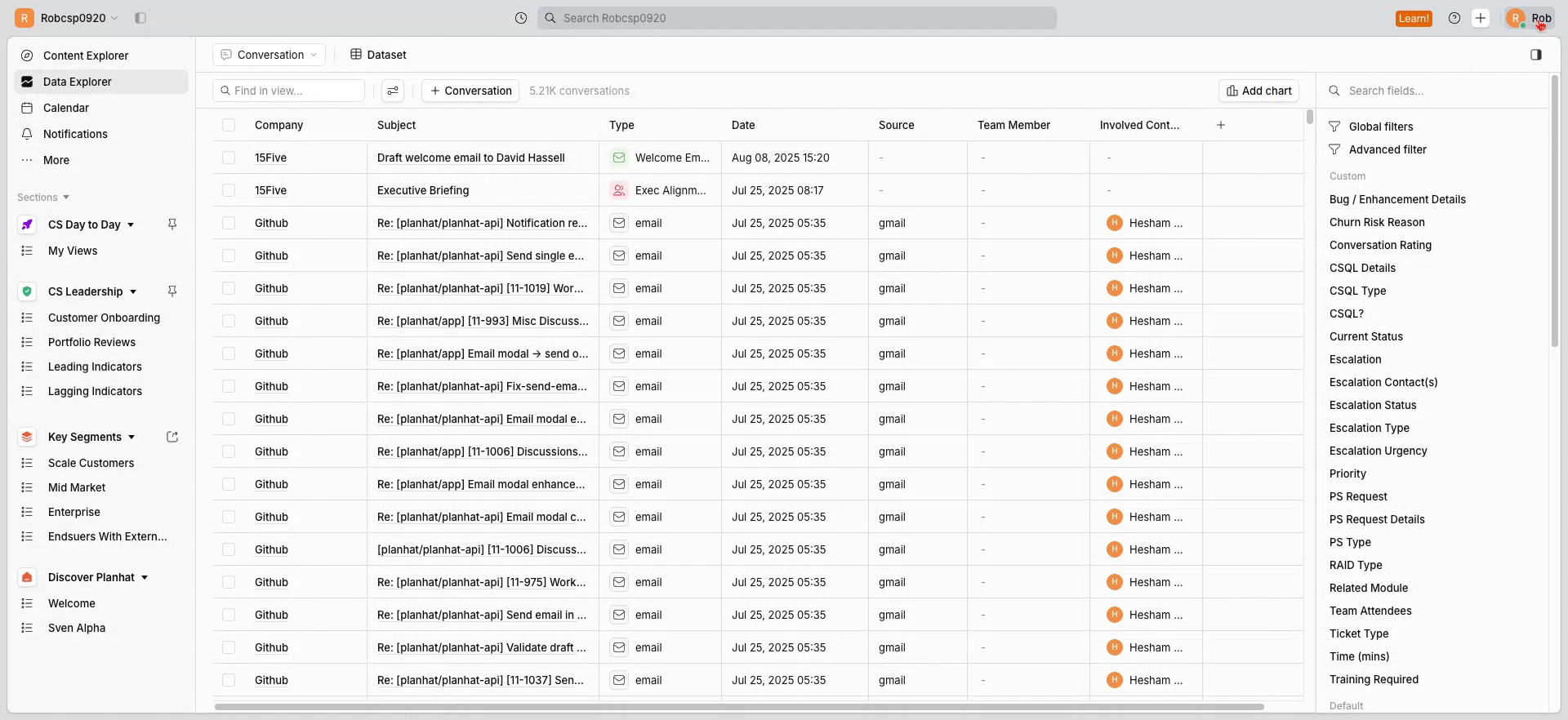Screen dimensions: 1568x720
Task: Click the Exec Alignment type icon
Action: [x=619, y=190]
